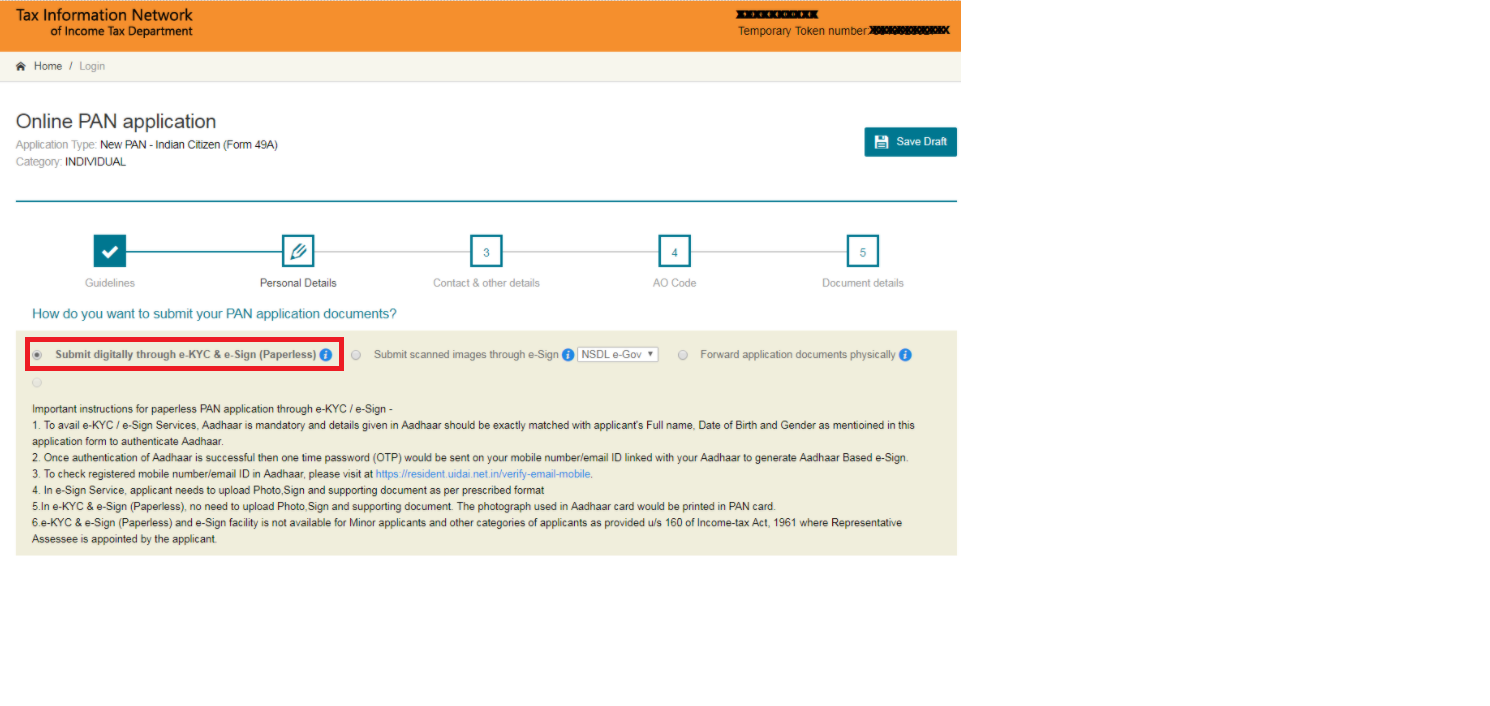The width and height of the screenshot is (1490, 706).
Task: Click the Home icon in breadcrumb
Action: 21,66
